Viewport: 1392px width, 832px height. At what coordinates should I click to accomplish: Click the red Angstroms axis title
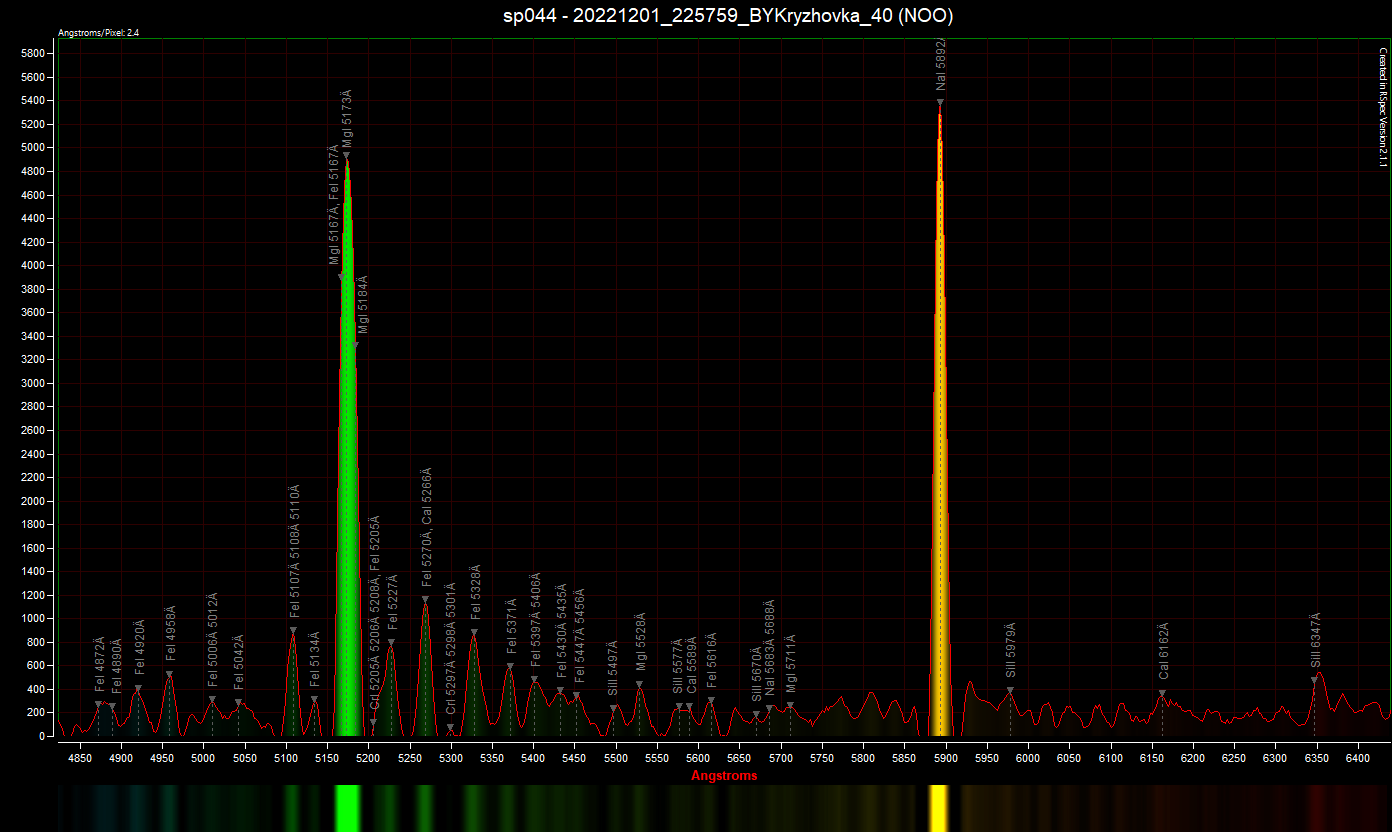tap(724, 776)
